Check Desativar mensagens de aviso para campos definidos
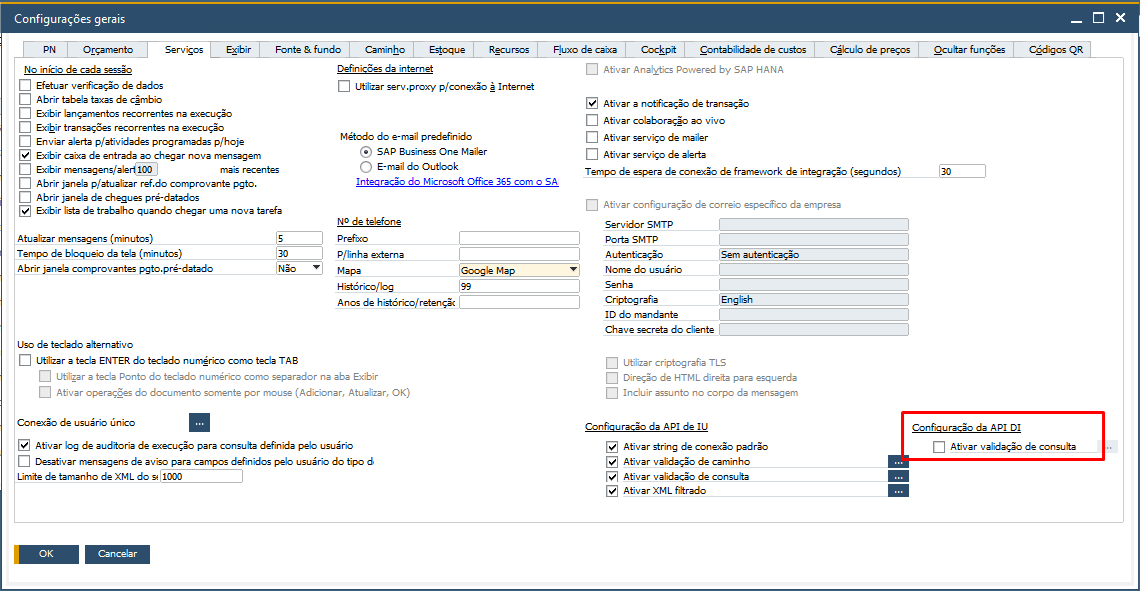This screenshot has height=591, width=1140. 24,462
